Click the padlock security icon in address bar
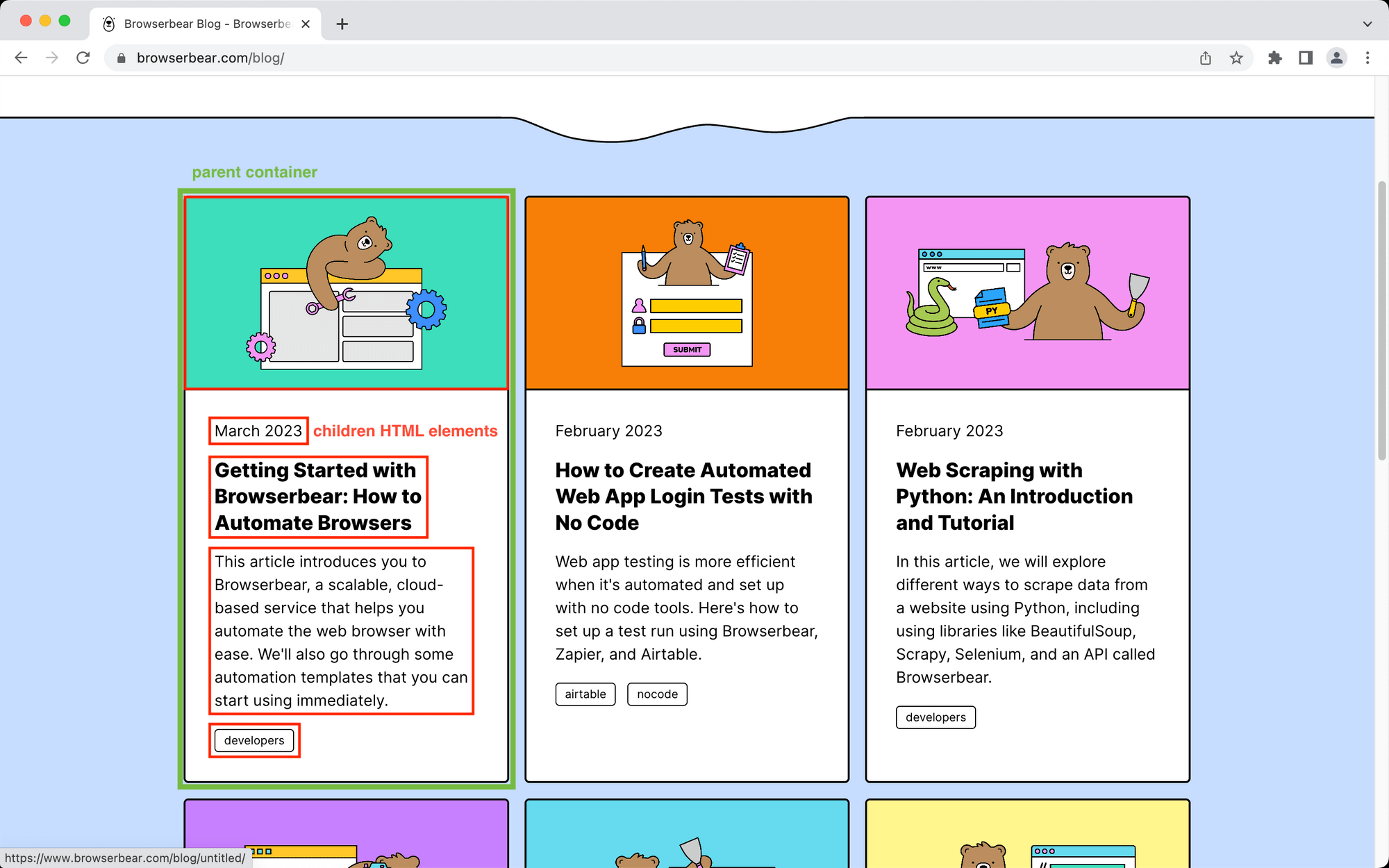The image size is (1389, 868). 121,58
